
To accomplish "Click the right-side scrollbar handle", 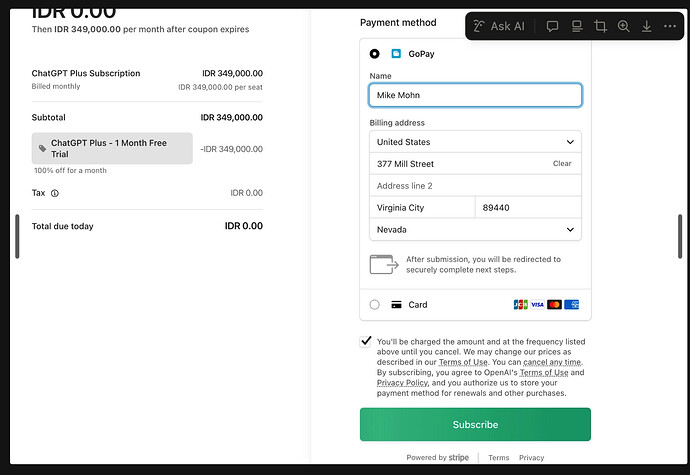I will [x=680, y=236].
